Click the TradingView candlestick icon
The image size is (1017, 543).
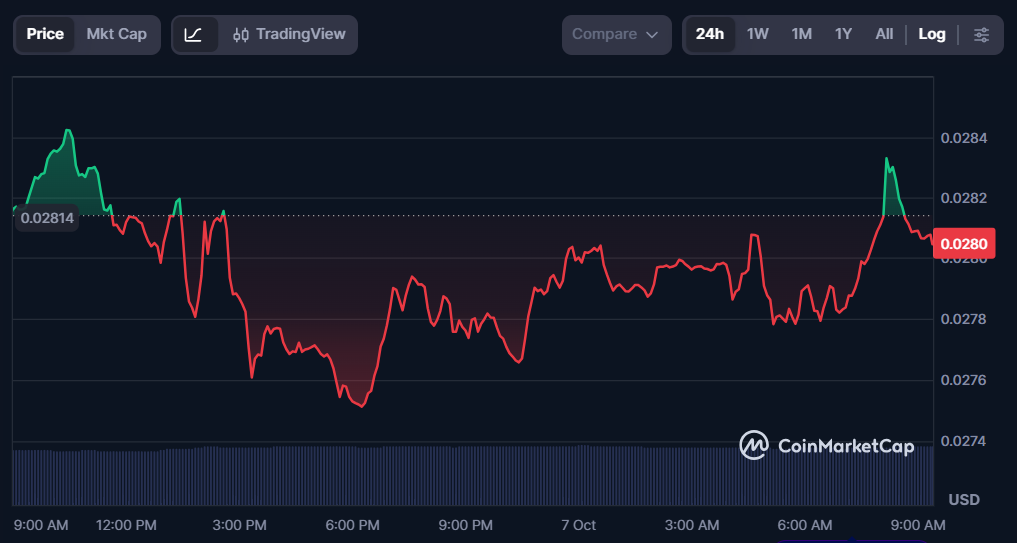pos(241,34)
